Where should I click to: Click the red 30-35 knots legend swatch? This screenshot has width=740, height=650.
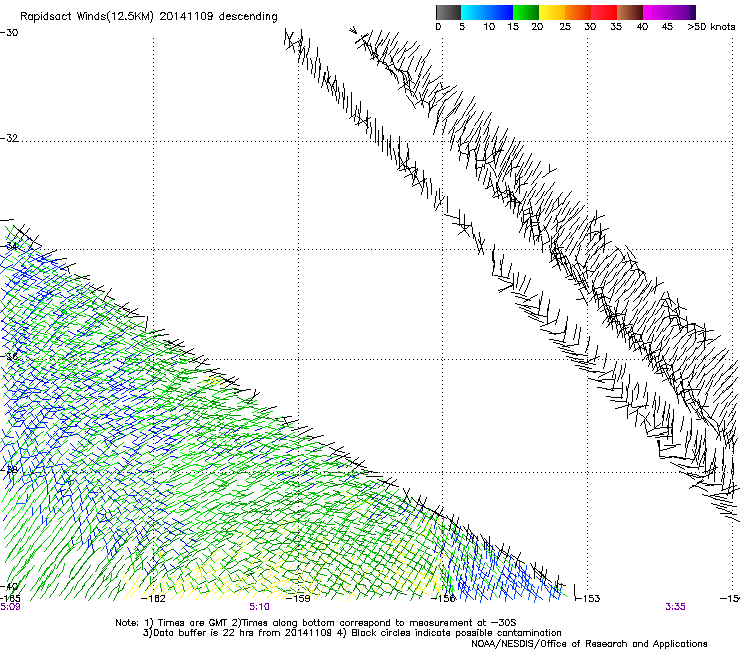[604, 12]
